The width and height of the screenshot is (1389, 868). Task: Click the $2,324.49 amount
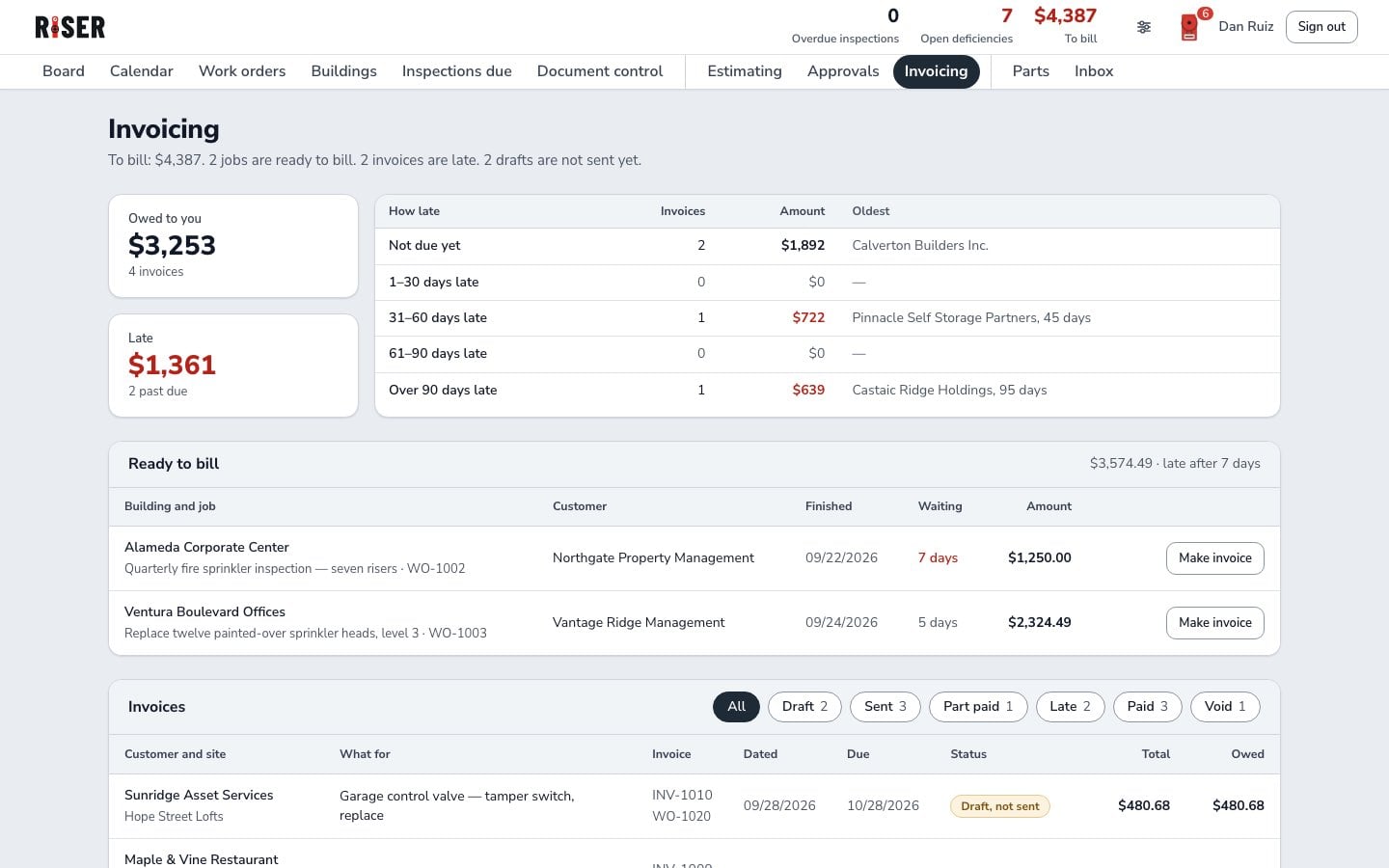1039,623
